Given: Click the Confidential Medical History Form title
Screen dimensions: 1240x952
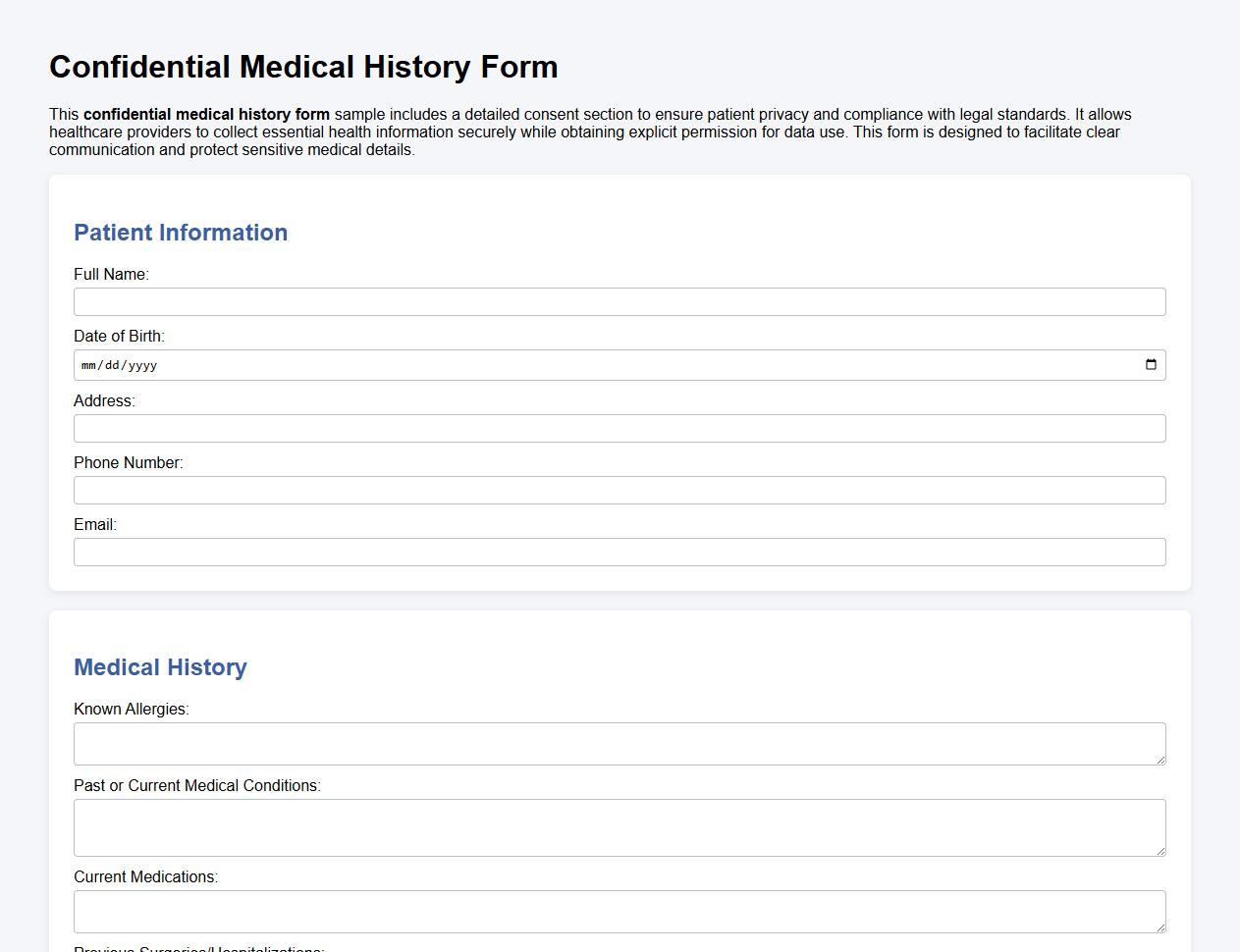Looking at the screenshot, I should tap(303, 67).
